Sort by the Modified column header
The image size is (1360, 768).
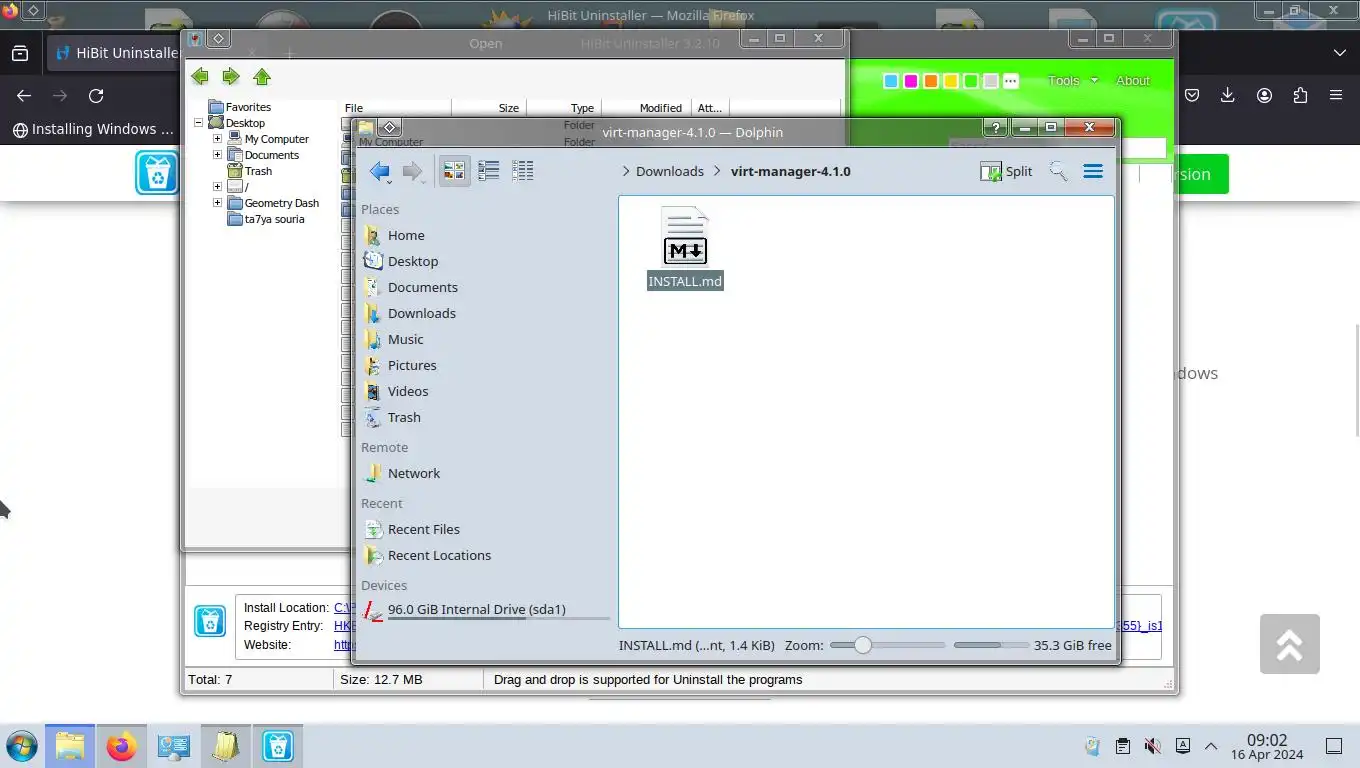646,108
